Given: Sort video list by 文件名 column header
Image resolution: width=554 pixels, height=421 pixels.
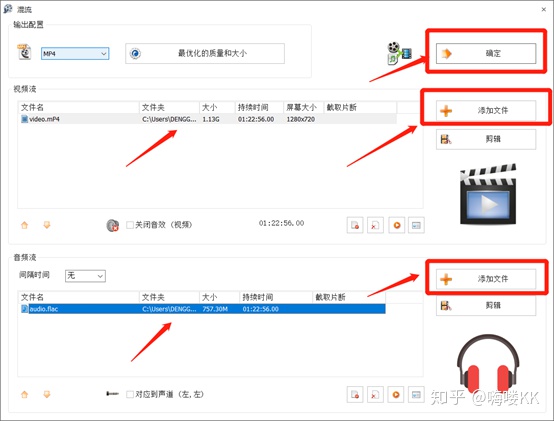Looking at the screenshot, I should (79, 107).
